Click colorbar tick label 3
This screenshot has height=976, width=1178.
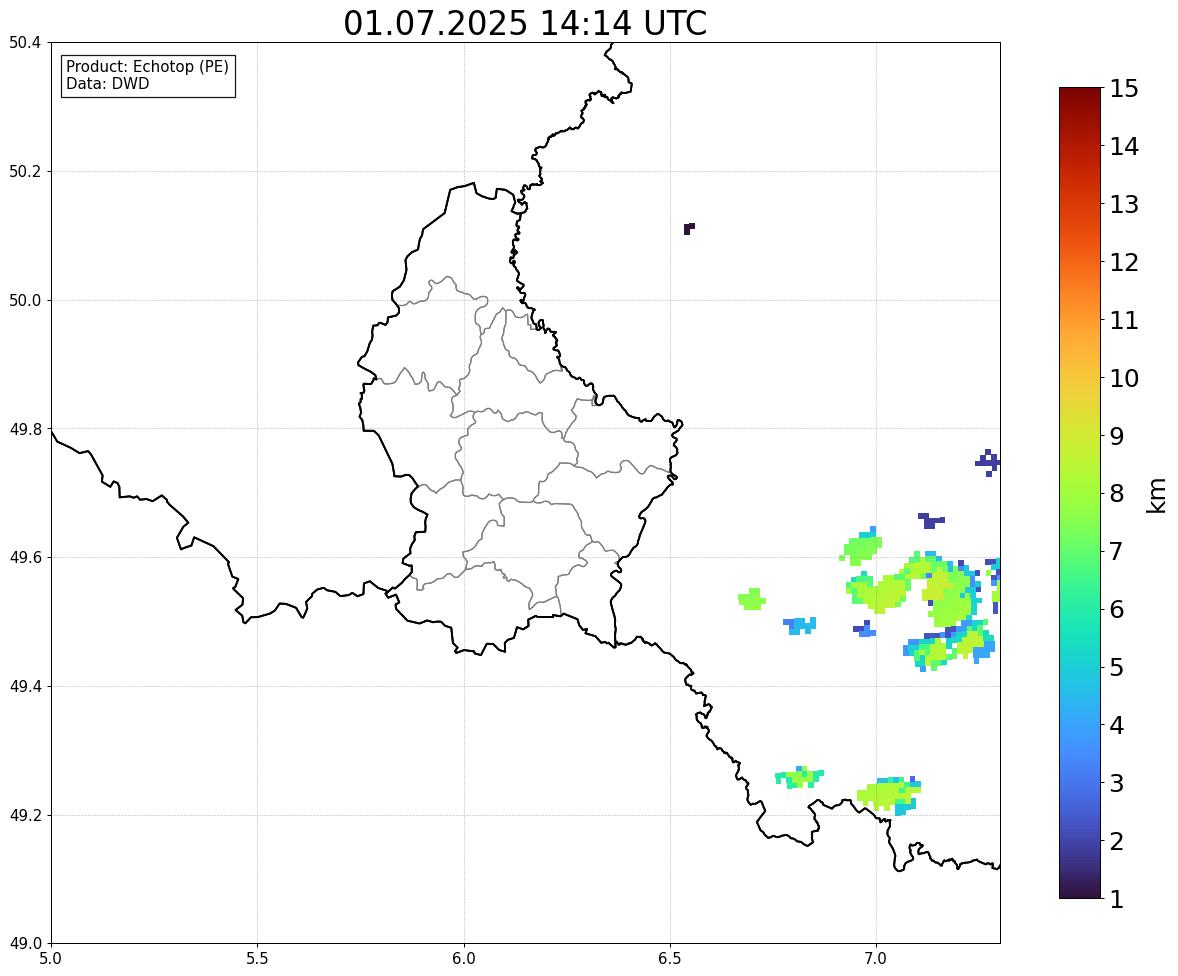[x=1117, y=783]
